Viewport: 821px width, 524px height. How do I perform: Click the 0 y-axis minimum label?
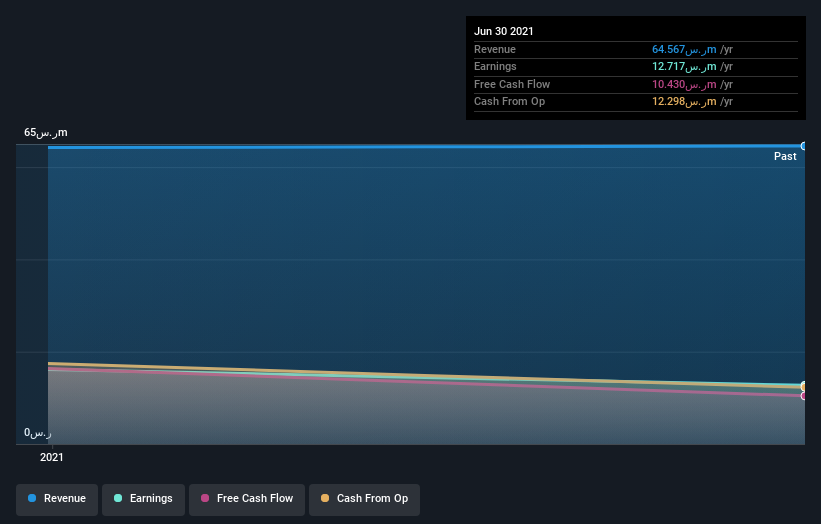point(38,432)
